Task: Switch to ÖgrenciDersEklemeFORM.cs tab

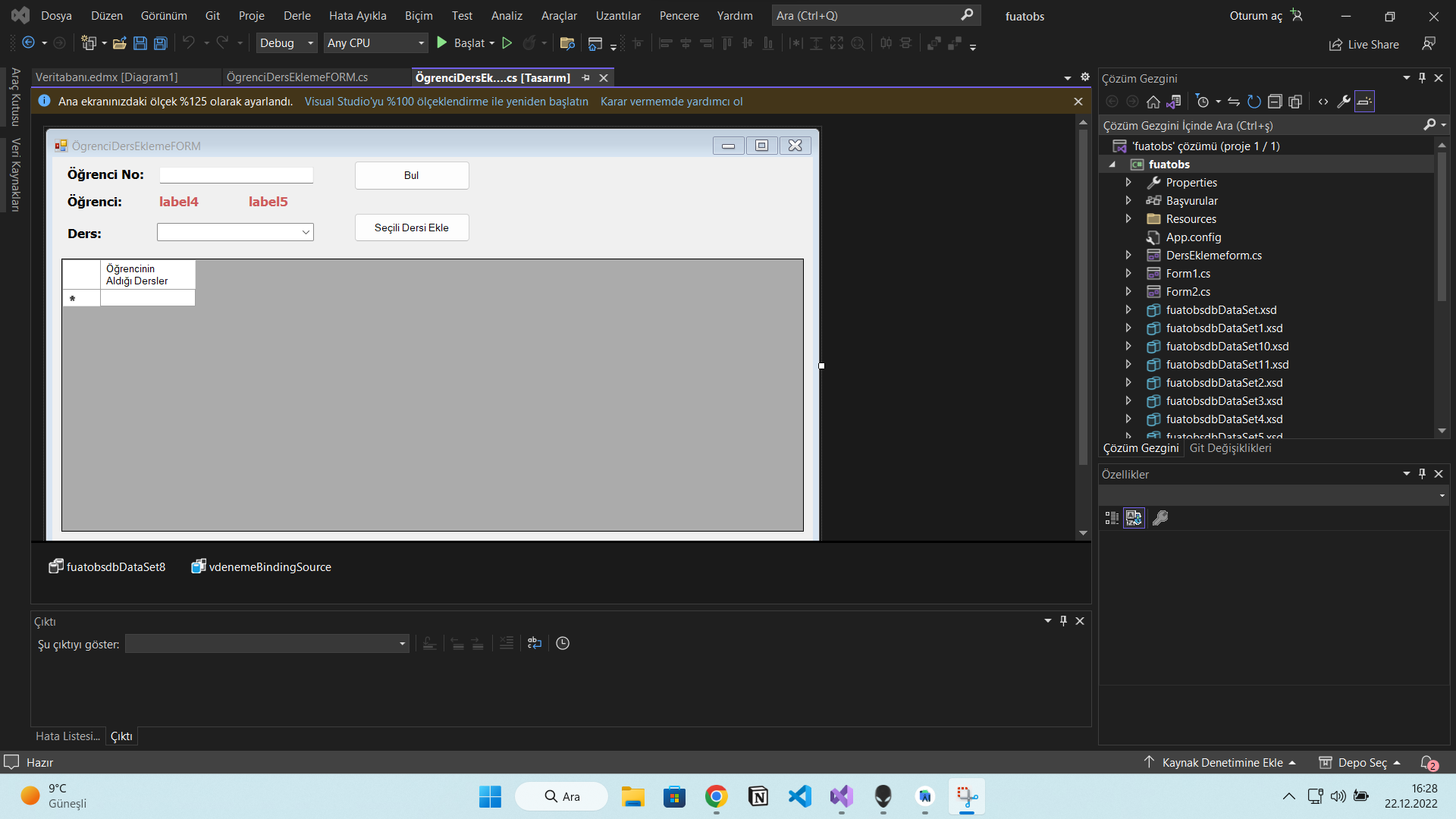Action: [297, 77]
